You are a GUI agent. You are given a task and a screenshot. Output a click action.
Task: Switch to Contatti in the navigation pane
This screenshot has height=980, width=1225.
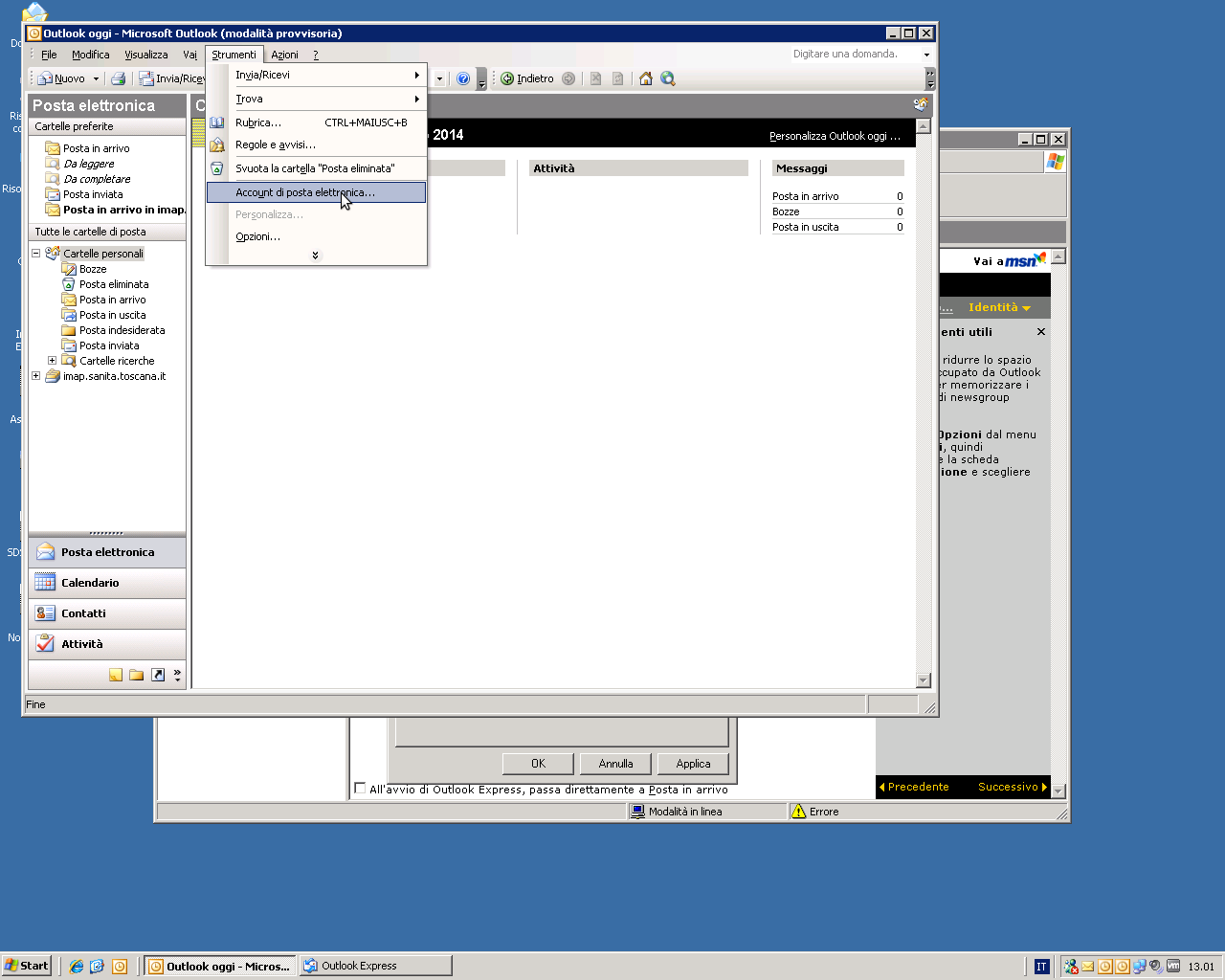point(107,613)
